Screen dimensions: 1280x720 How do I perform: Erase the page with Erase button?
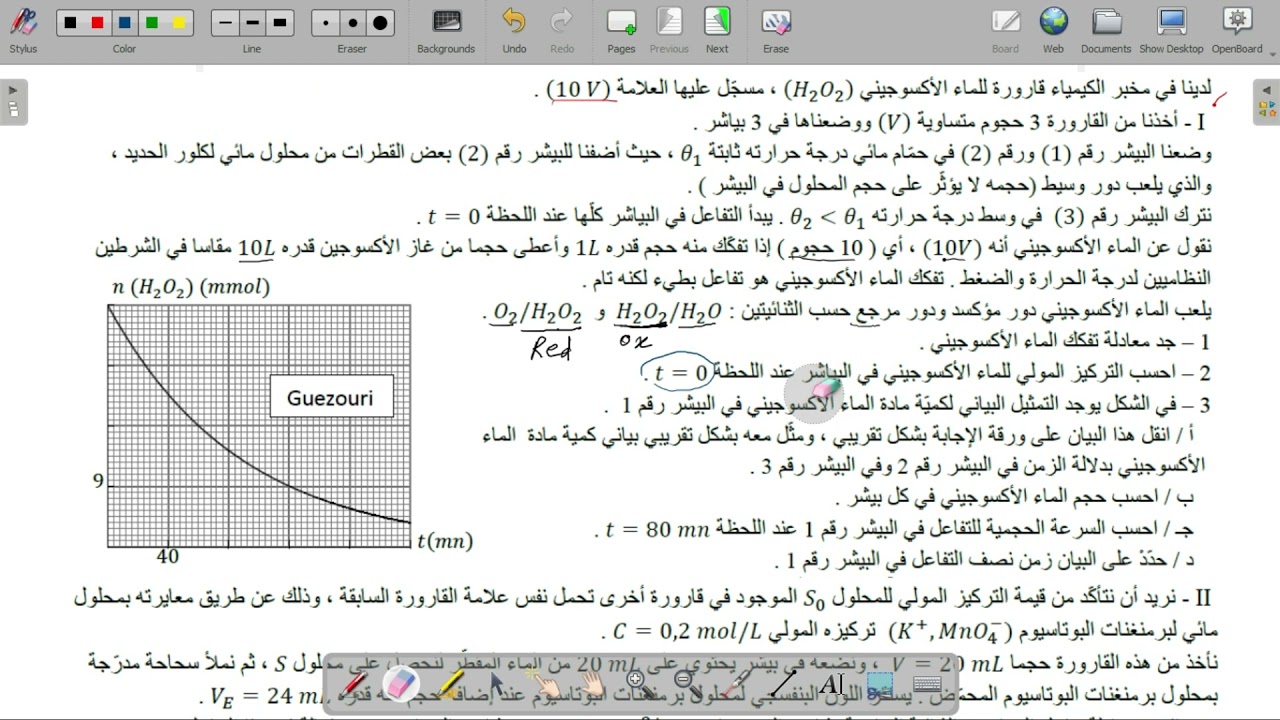point(776,31)
